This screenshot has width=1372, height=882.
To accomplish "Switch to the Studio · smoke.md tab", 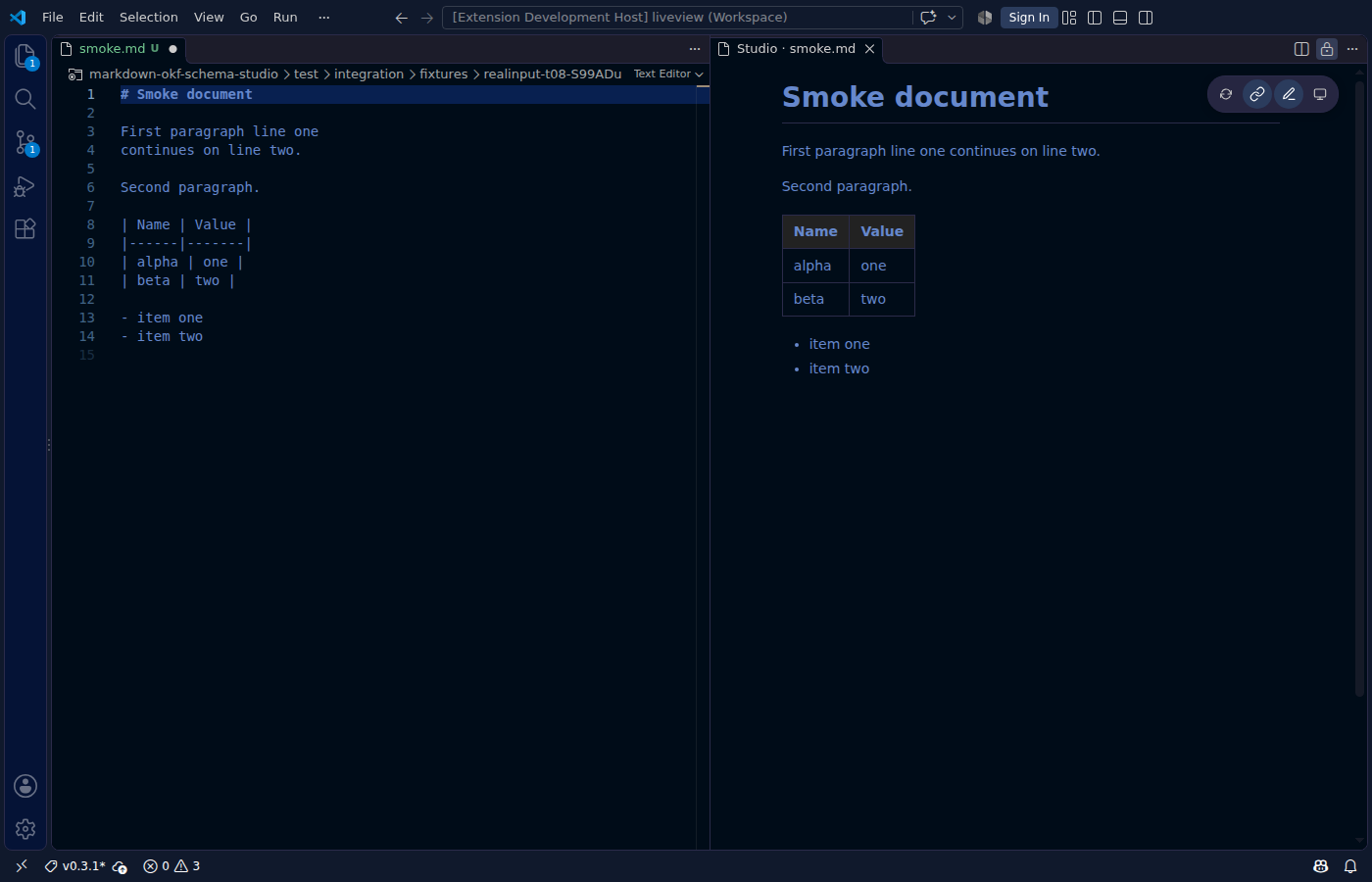I will click(796, 49).
